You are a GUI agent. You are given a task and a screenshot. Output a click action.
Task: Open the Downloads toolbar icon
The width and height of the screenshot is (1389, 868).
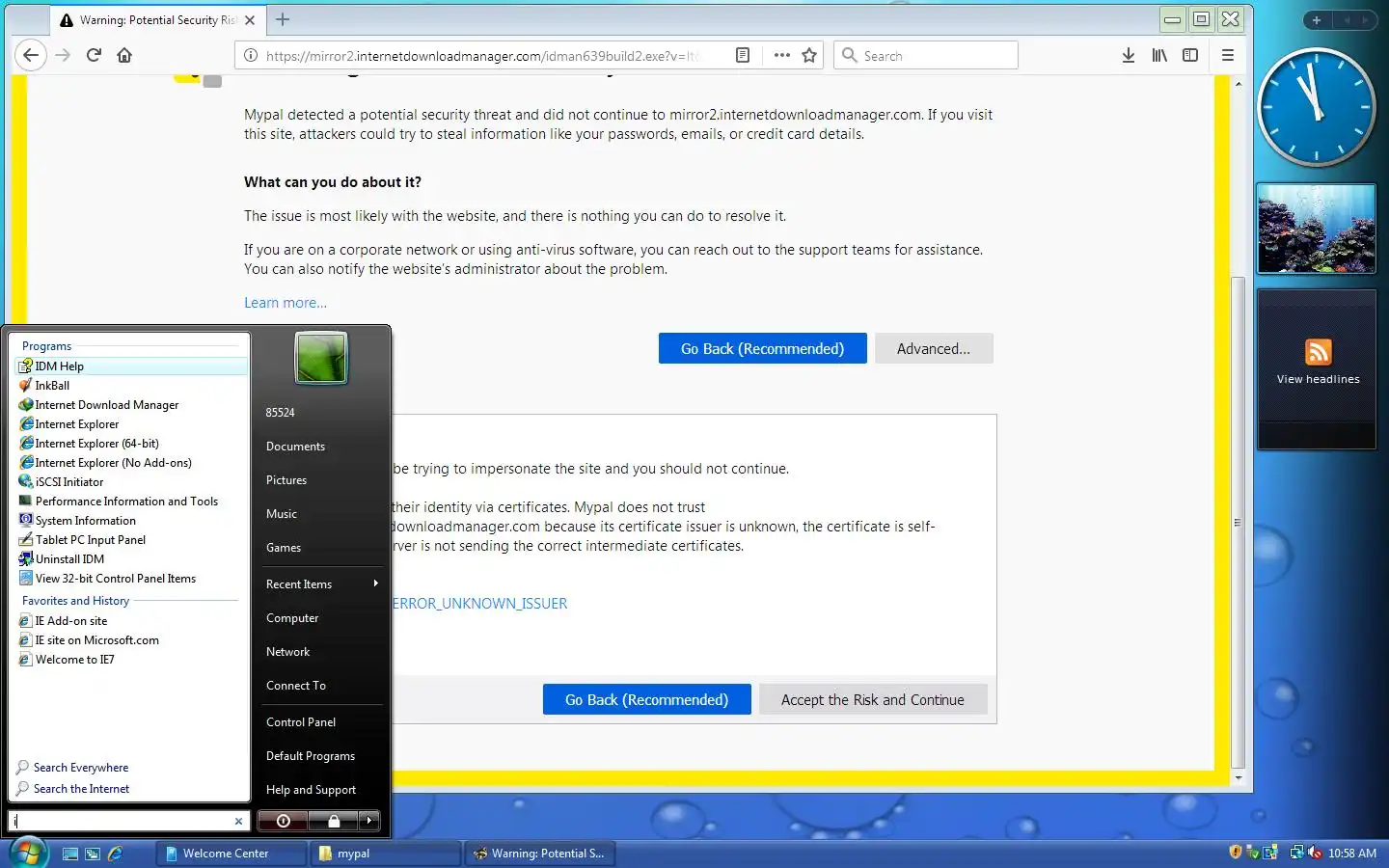[x=1129, y=55]
